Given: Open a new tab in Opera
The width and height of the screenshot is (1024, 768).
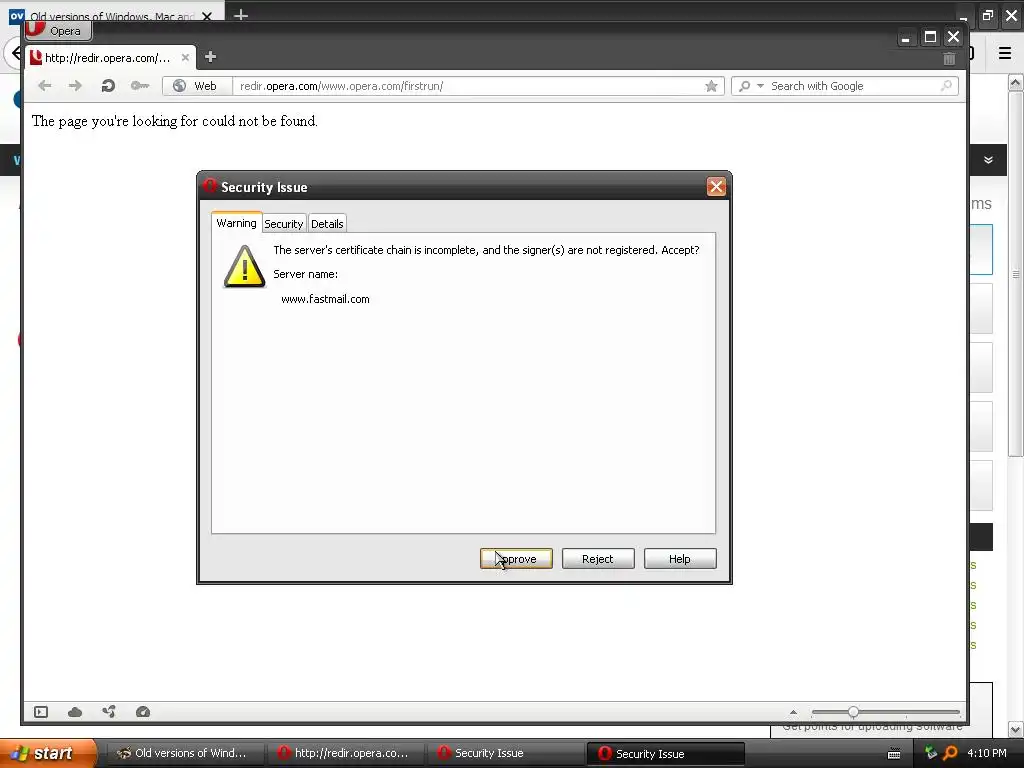Looking at the screenshot, I should [x=210, y=57].
